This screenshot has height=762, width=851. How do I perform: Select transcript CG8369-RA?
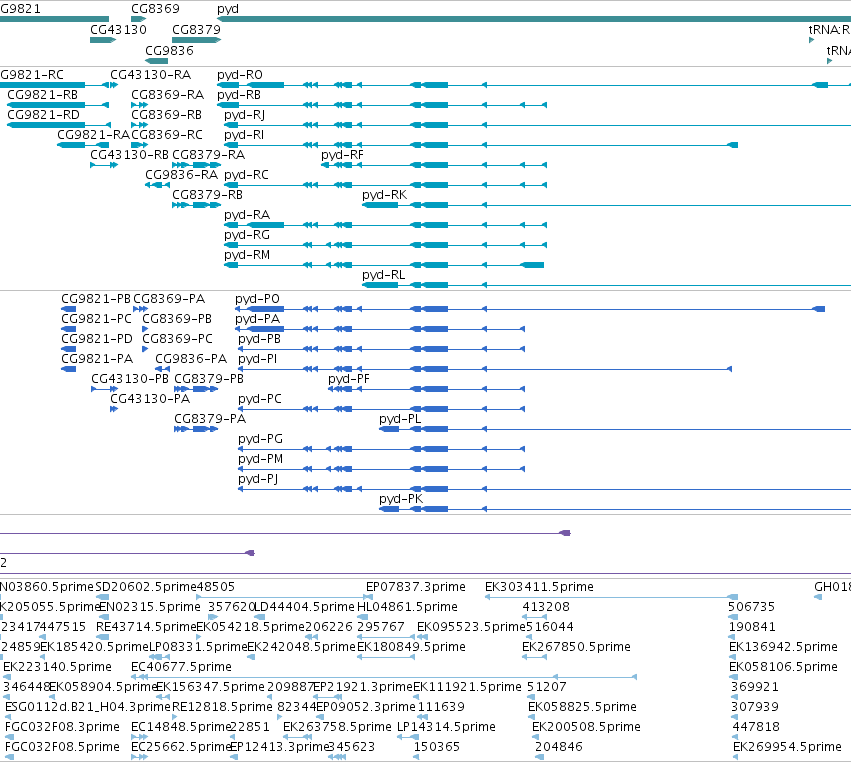point(168,95)
